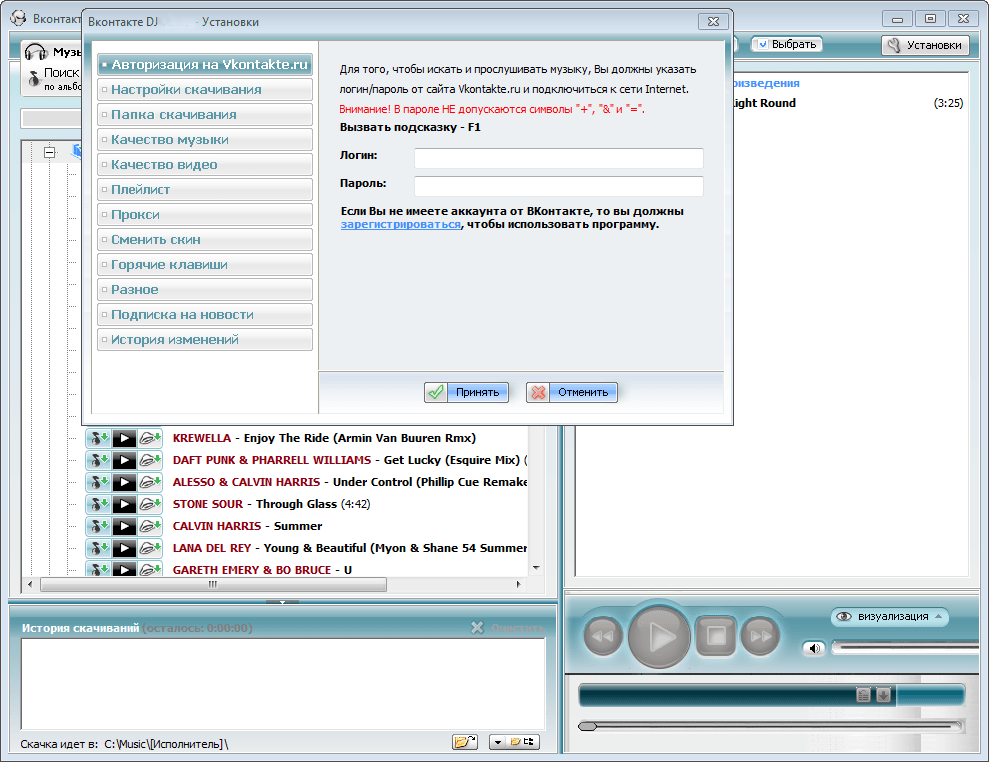
Task: Open the download folder with the folder-arrow icon
Action: [x=465, y=742]
